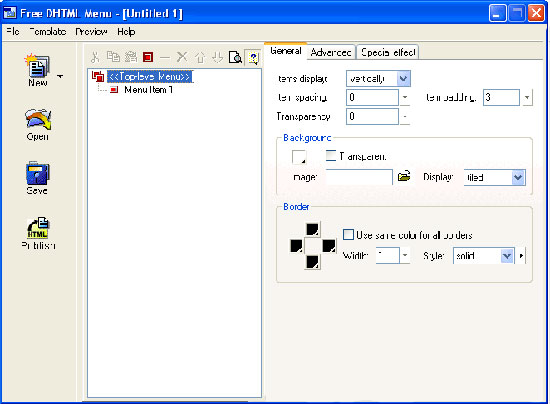The height and width of the screenshot is (404, 550).
Task: Click the Preview magnifier toolbar icon
Action: pyautogui.click(x=235, y=57)
